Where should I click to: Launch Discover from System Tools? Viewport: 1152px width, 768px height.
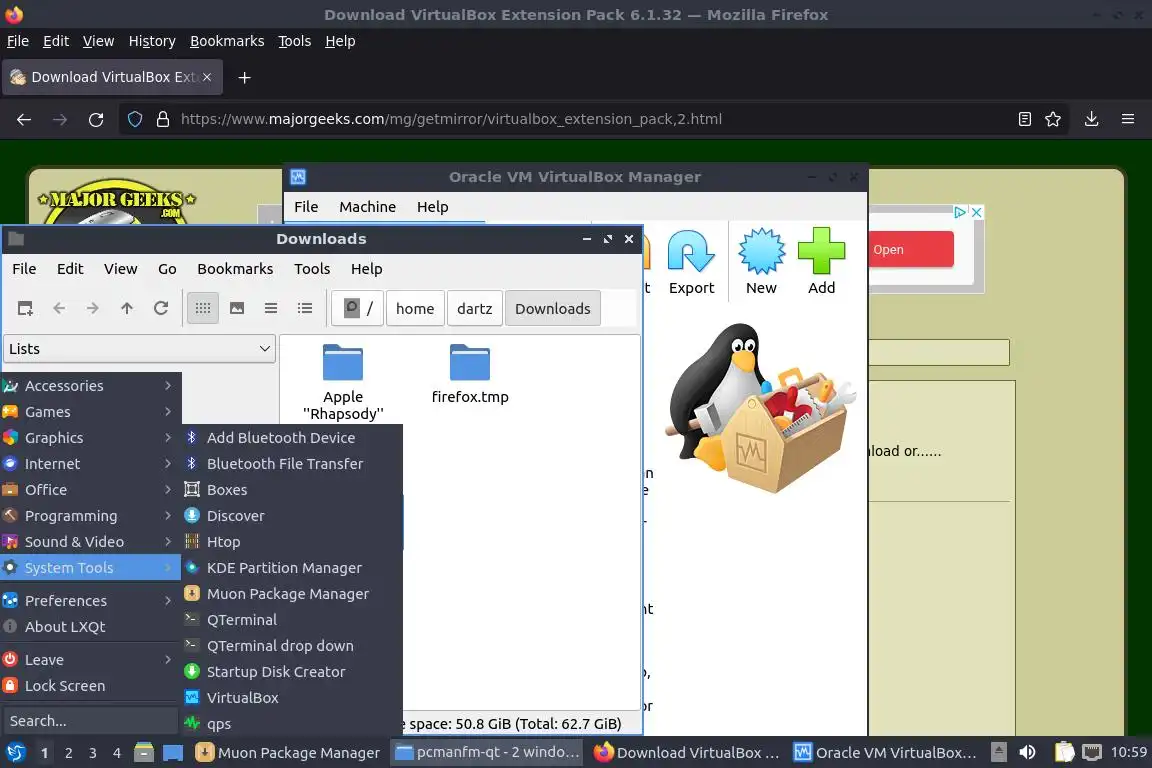[x=292, y=516]
